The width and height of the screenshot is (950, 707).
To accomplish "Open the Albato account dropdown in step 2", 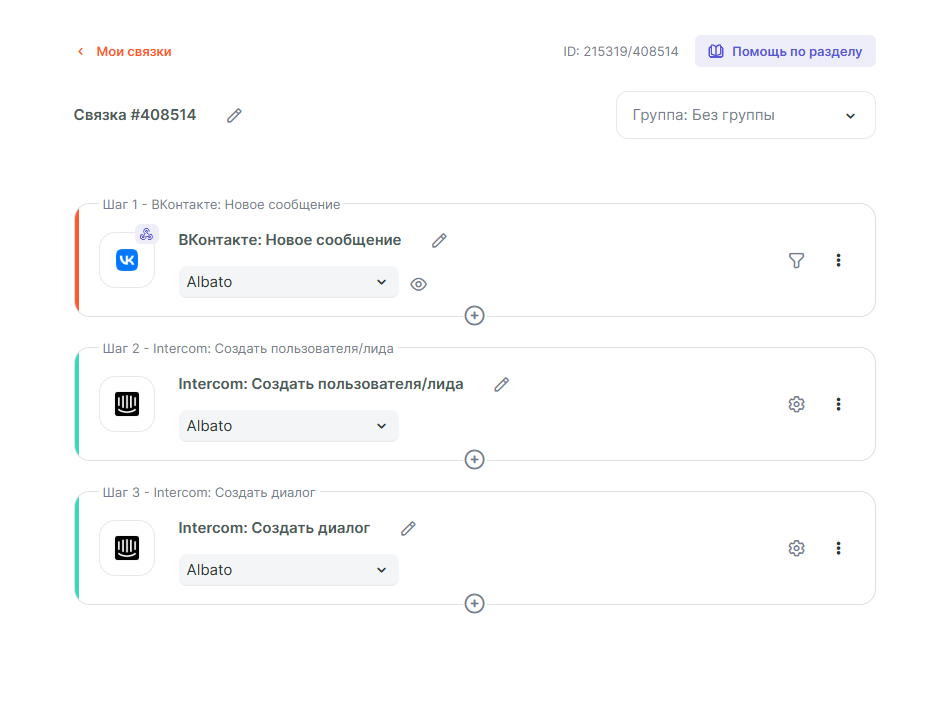I will [288, 427].
